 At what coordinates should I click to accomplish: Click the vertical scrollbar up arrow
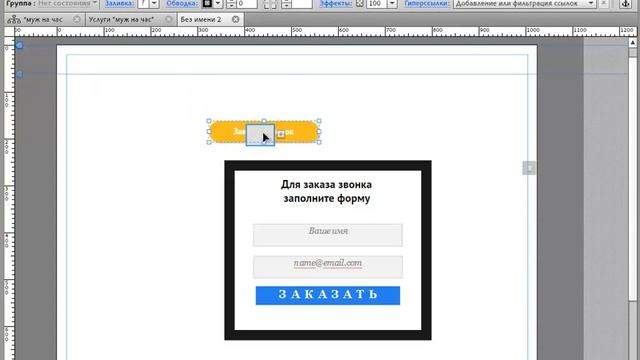633,43
